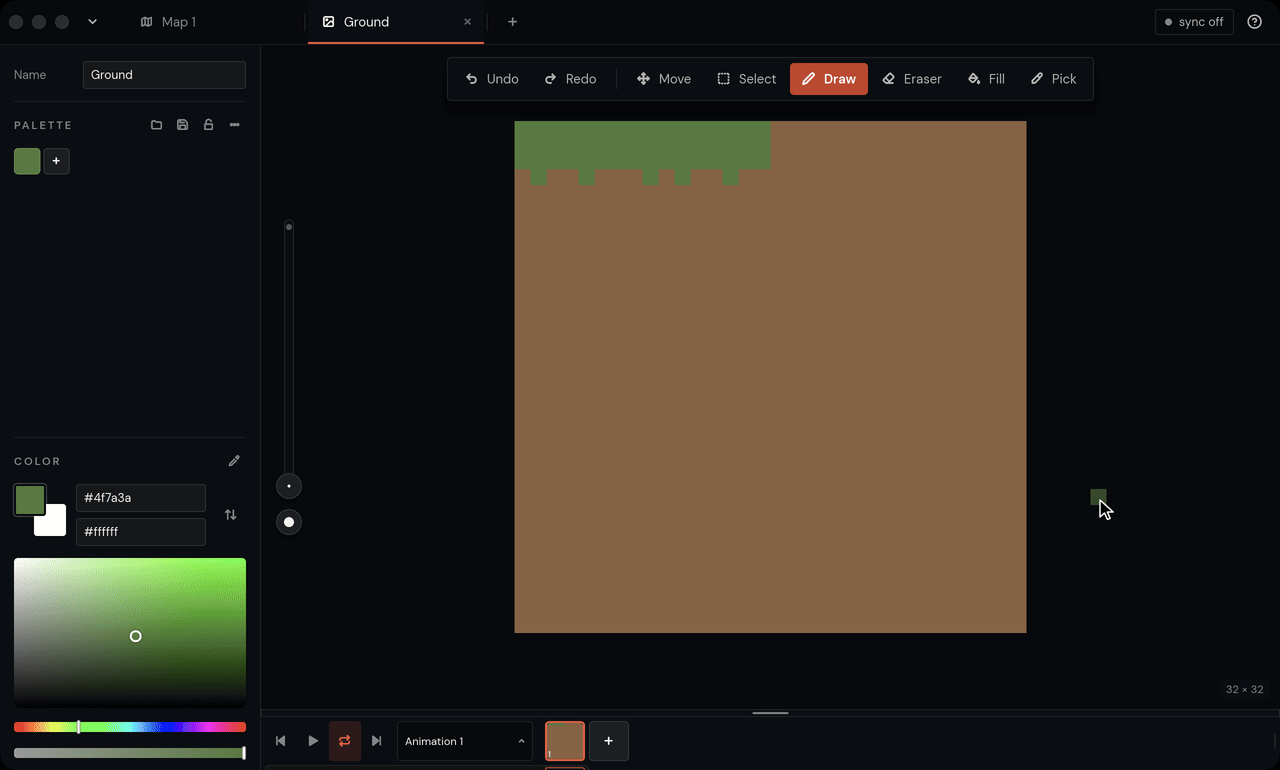Click the opacity slider below hue
The width and height of the screenshot is (1280, 770).
point(130,753)
